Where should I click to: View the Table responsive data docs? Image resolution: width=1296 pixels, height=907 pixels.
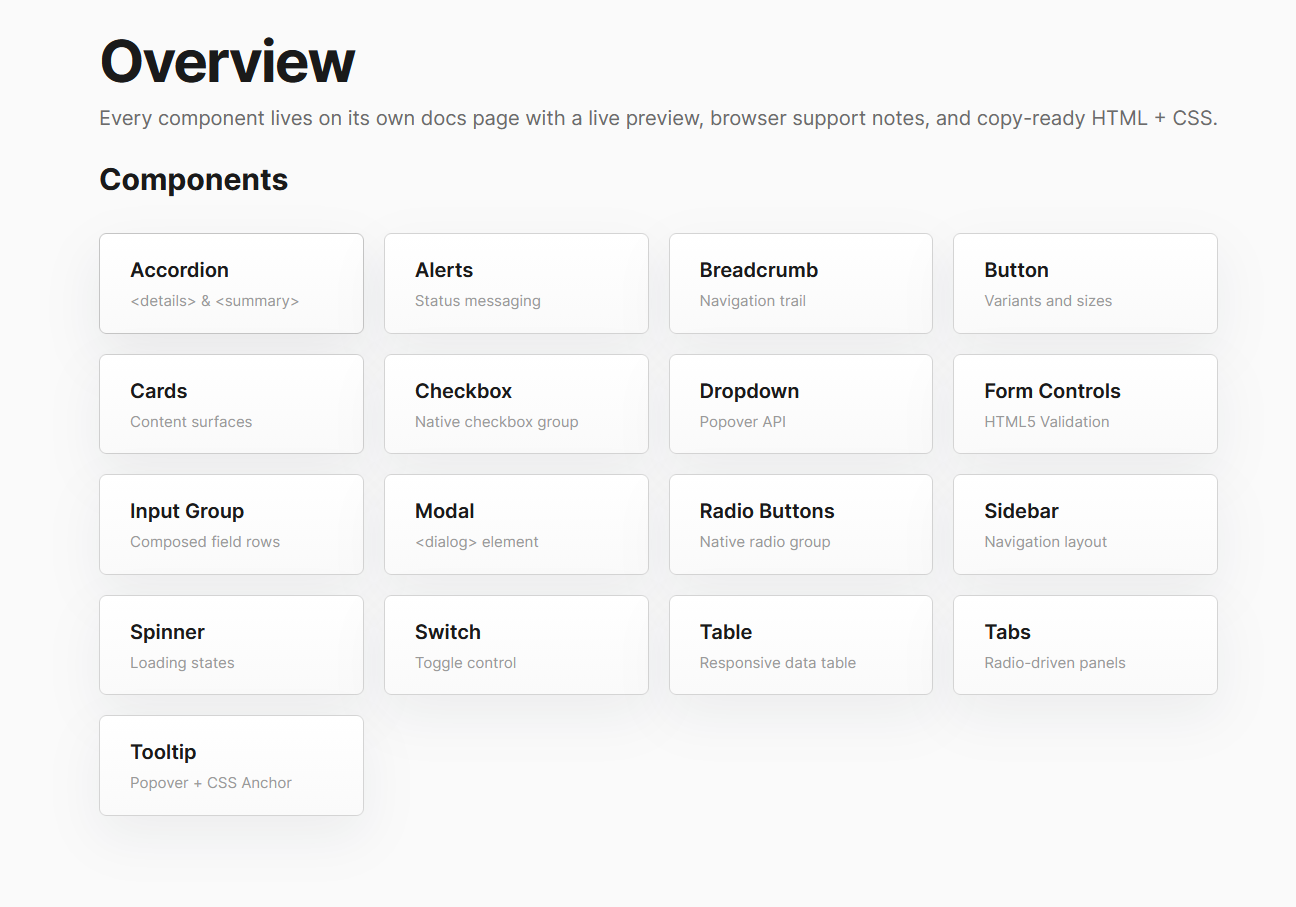pos(800,644)
